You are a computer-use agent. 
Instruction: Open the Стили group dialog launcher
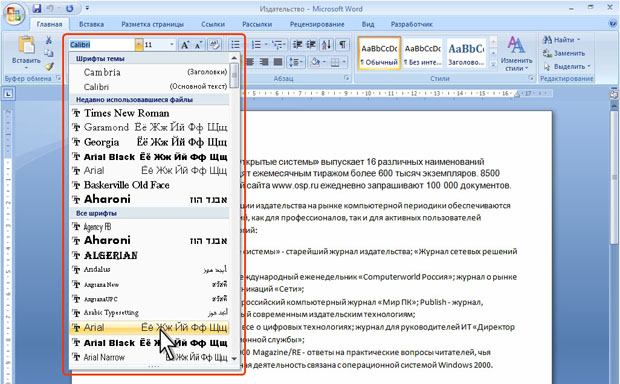(x=530, y=78)
